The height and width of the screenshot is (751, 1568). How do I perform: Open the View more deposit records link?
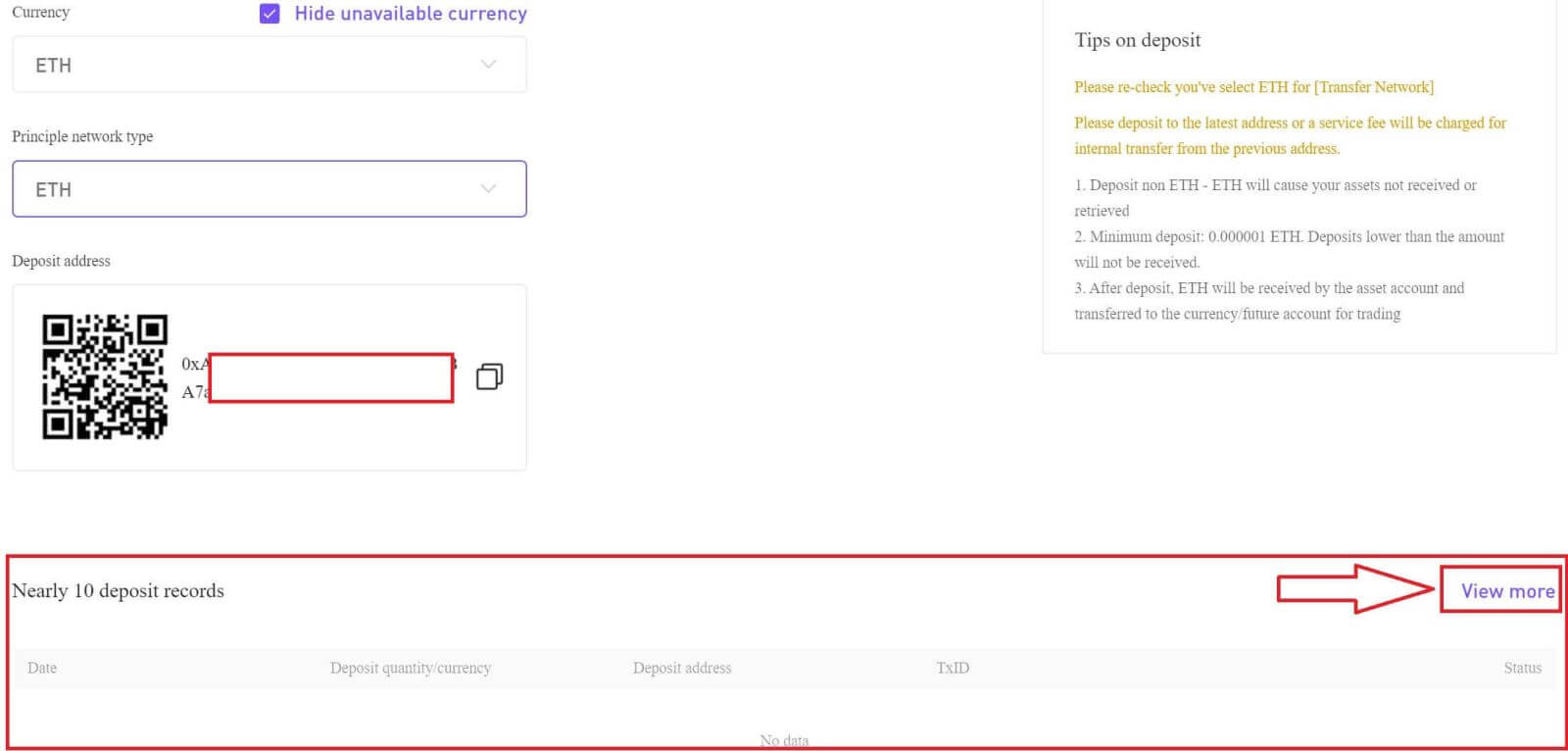[1506, 591]
